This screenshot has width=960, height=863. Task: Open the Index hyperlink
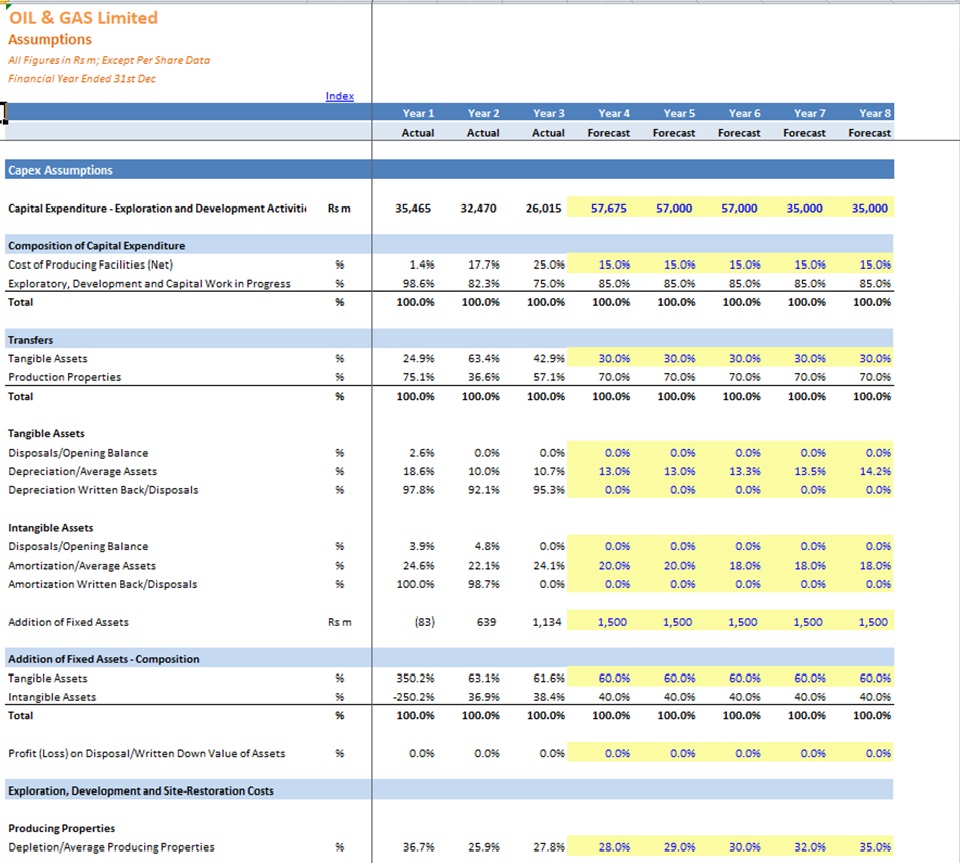[340, 96]
